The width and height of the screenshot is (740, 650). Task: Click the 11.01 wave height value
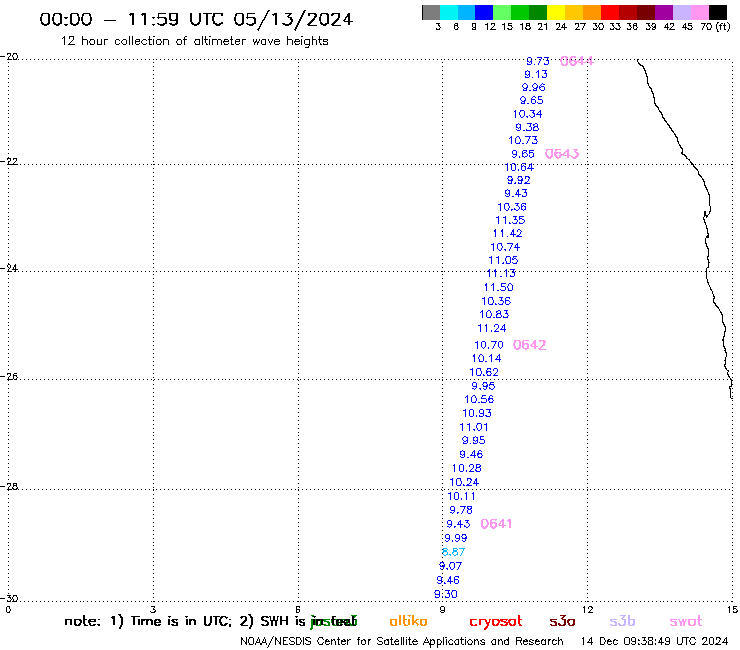click(474, 428)
